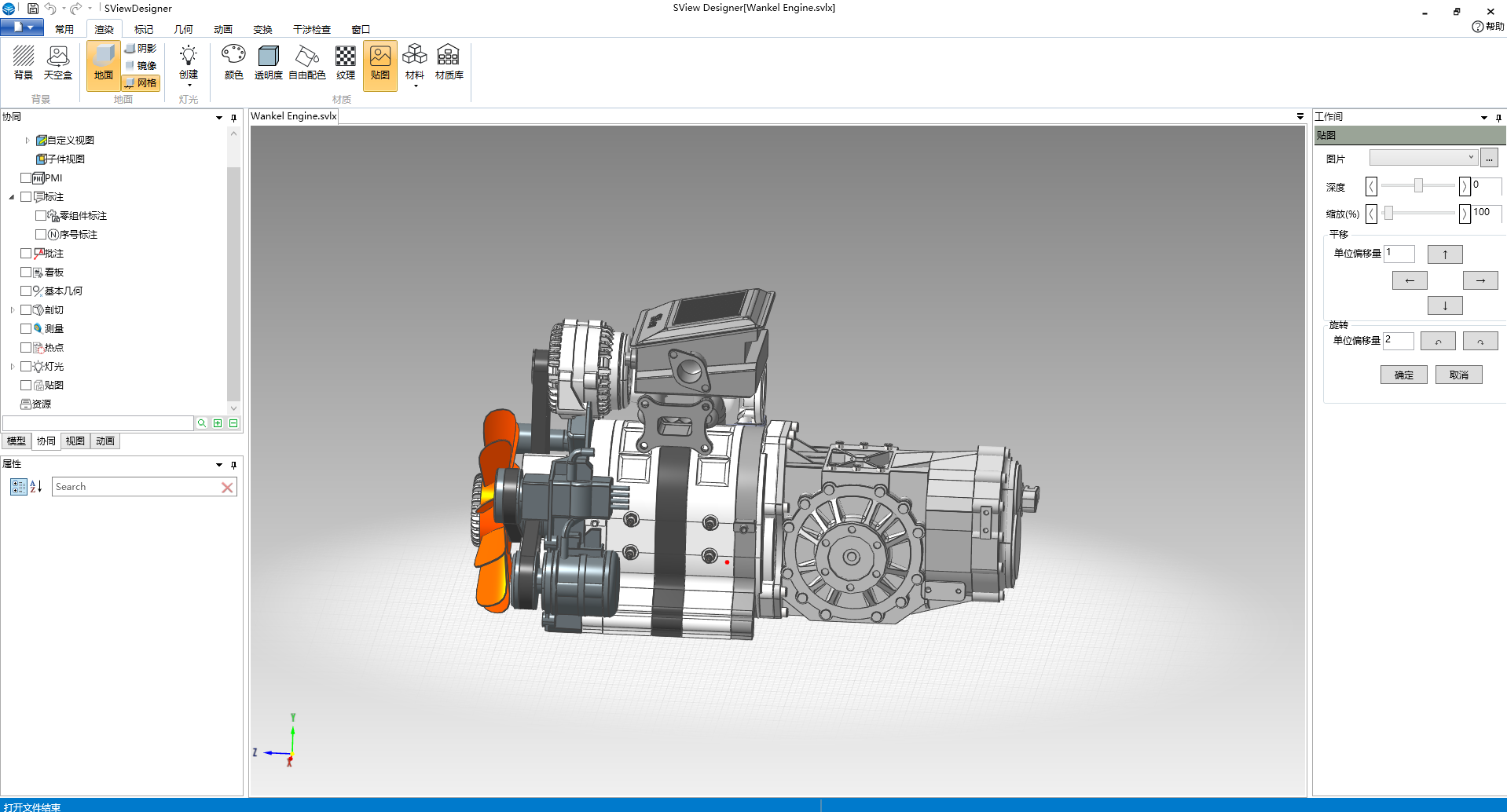Screen dimensions: 1507x812
Task: Enable the 测量 measurement checkbox
Action: [26, 329]
